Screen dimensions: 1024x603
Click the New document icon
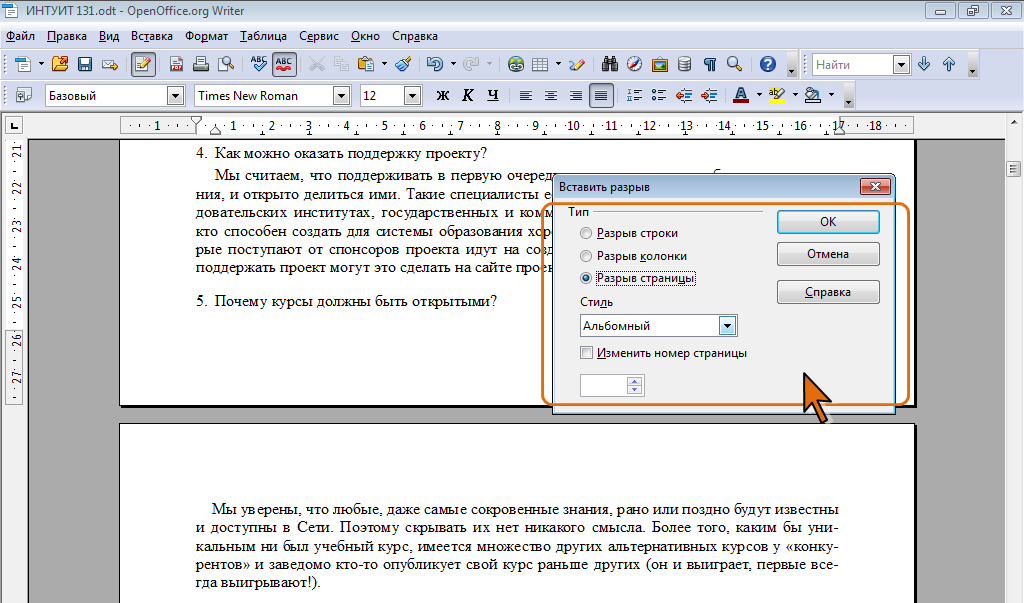tap(23, 64)
